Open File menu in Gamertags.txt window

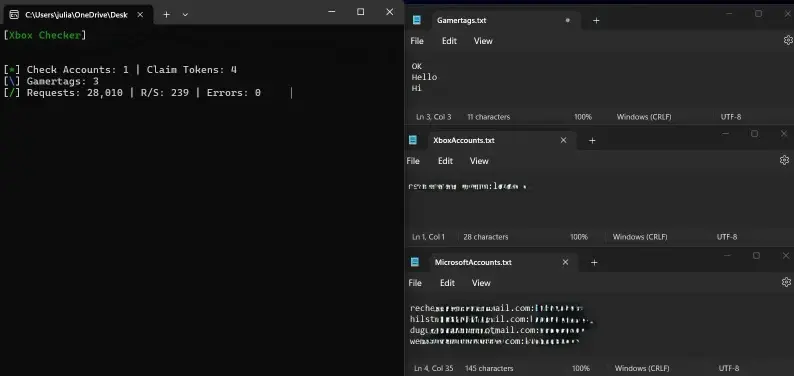[417, 41]
